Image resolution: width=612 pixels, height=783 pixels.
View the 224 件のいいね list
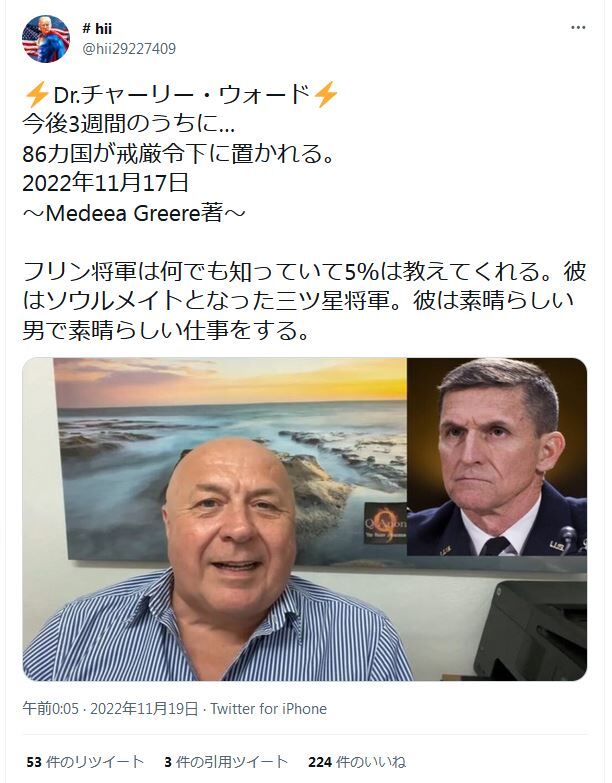pyautogui.click(x=357, y=762)
